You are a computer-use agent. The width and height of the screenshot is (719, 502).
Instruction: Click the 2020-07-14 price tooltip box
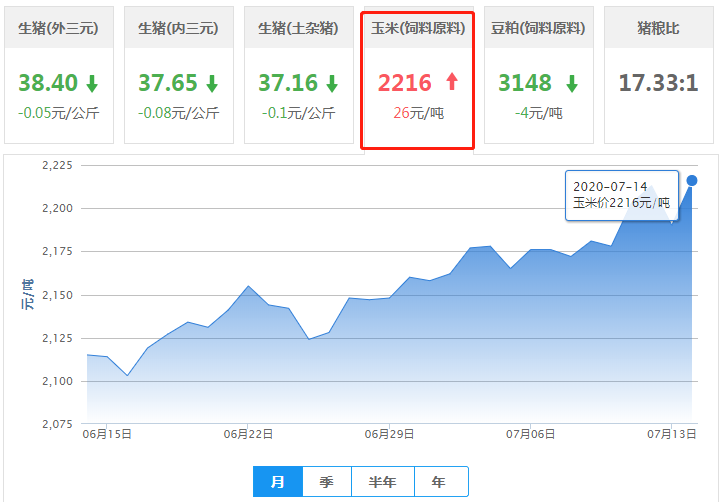click(x=621, y=195)
